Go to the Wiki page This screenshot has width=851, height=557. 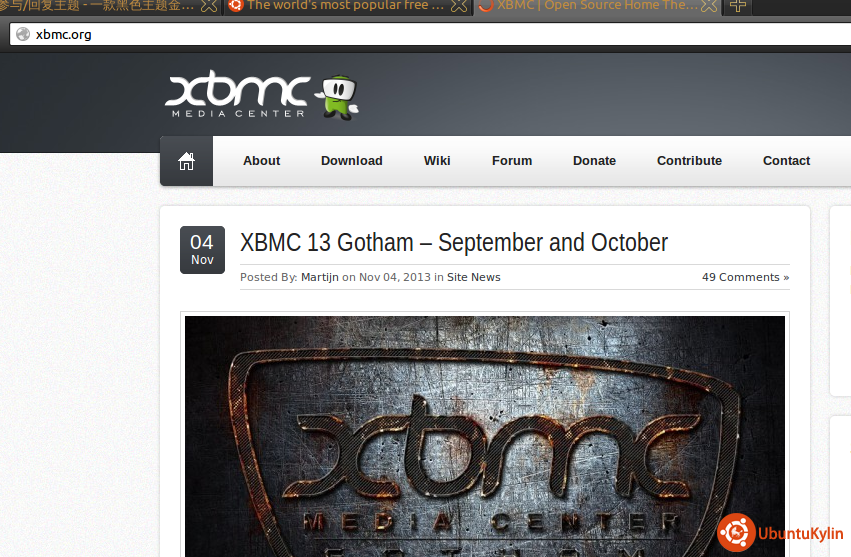tap(437, 161)
